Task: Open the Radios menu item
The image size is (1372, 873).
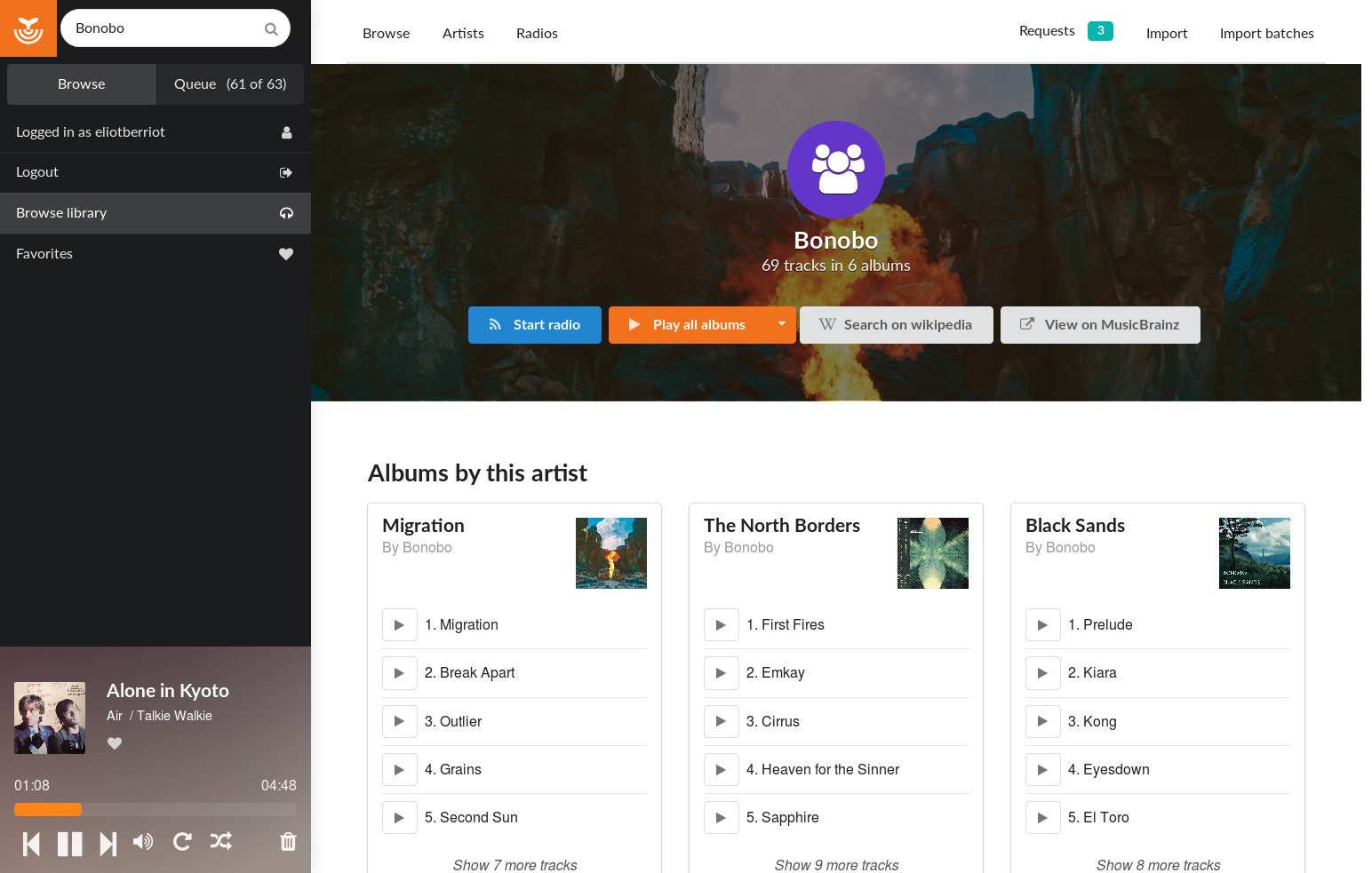Action: coord(537,33)
